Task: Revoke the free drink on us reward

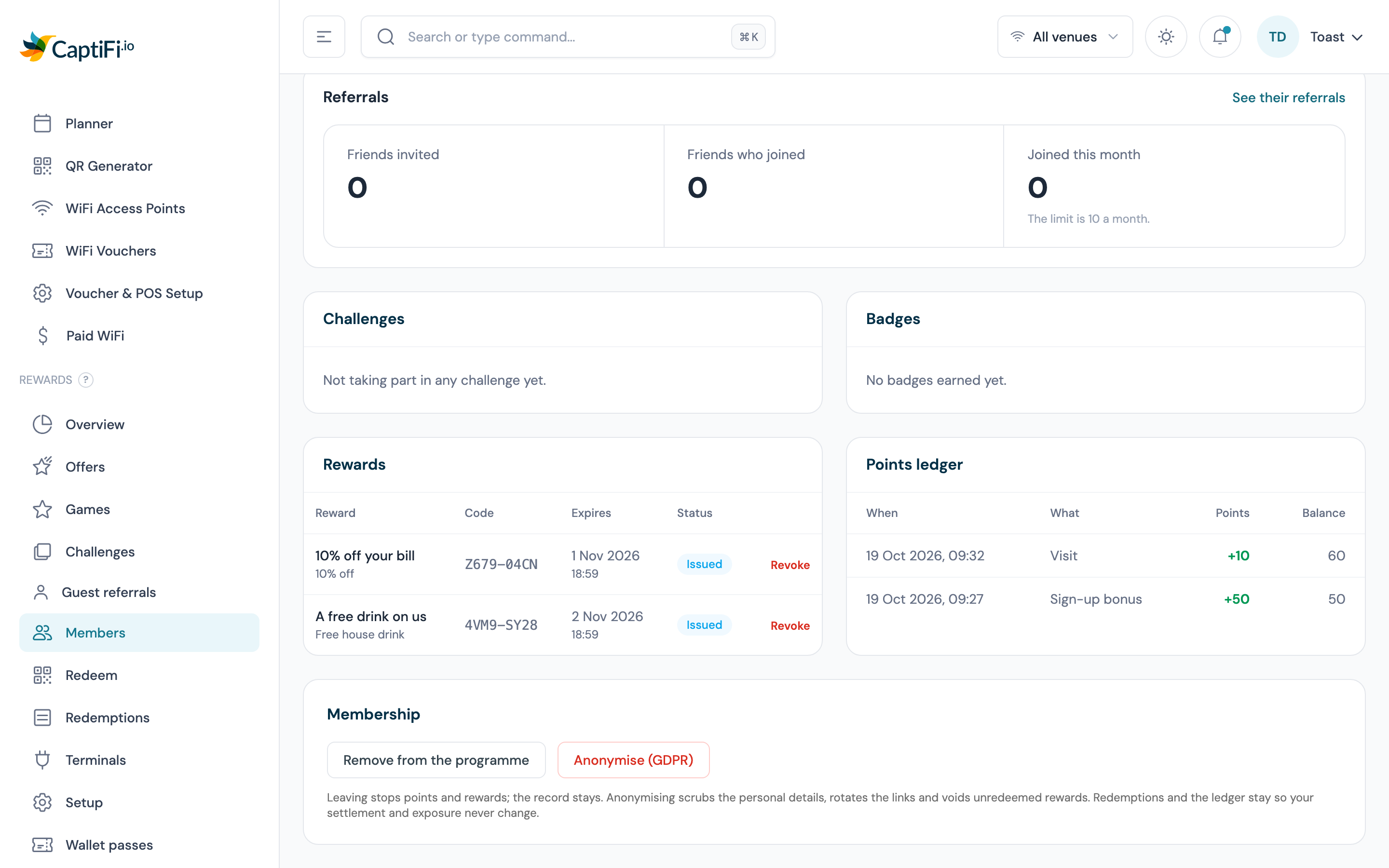Action: 790,626
